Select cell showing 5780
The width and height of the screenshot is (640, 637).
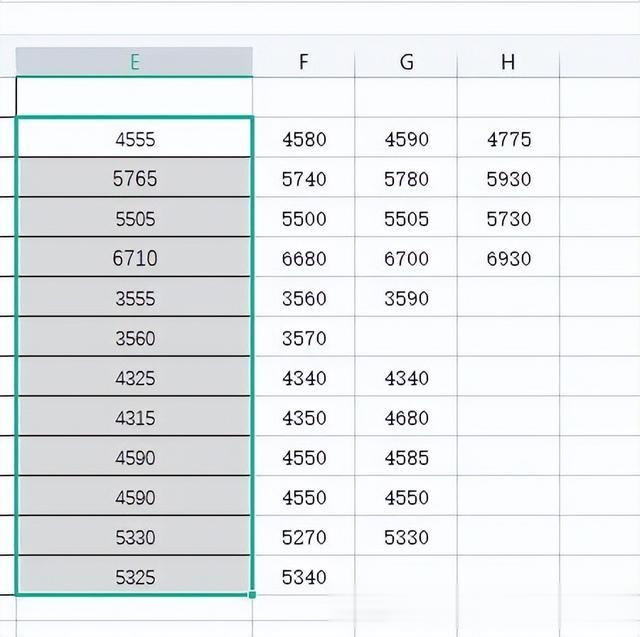[406, 178]
